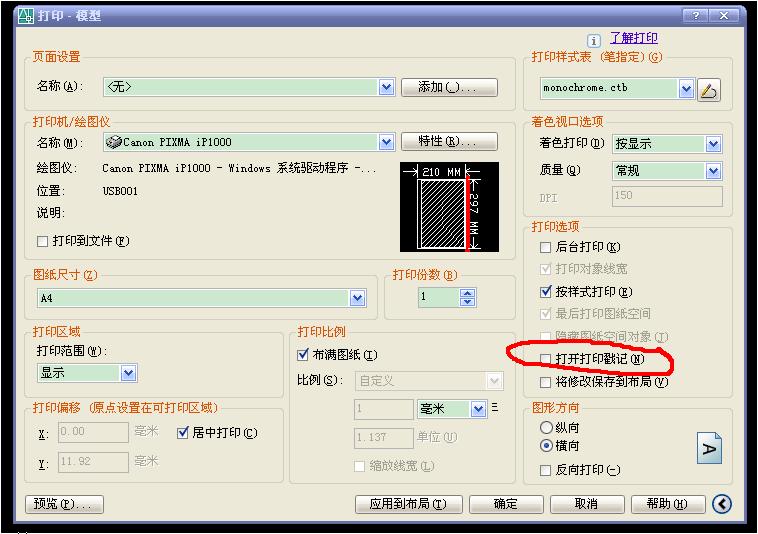Click the scale value 1.137 field
The height and width of the screenshot is (534, 758).
[384, 438]
